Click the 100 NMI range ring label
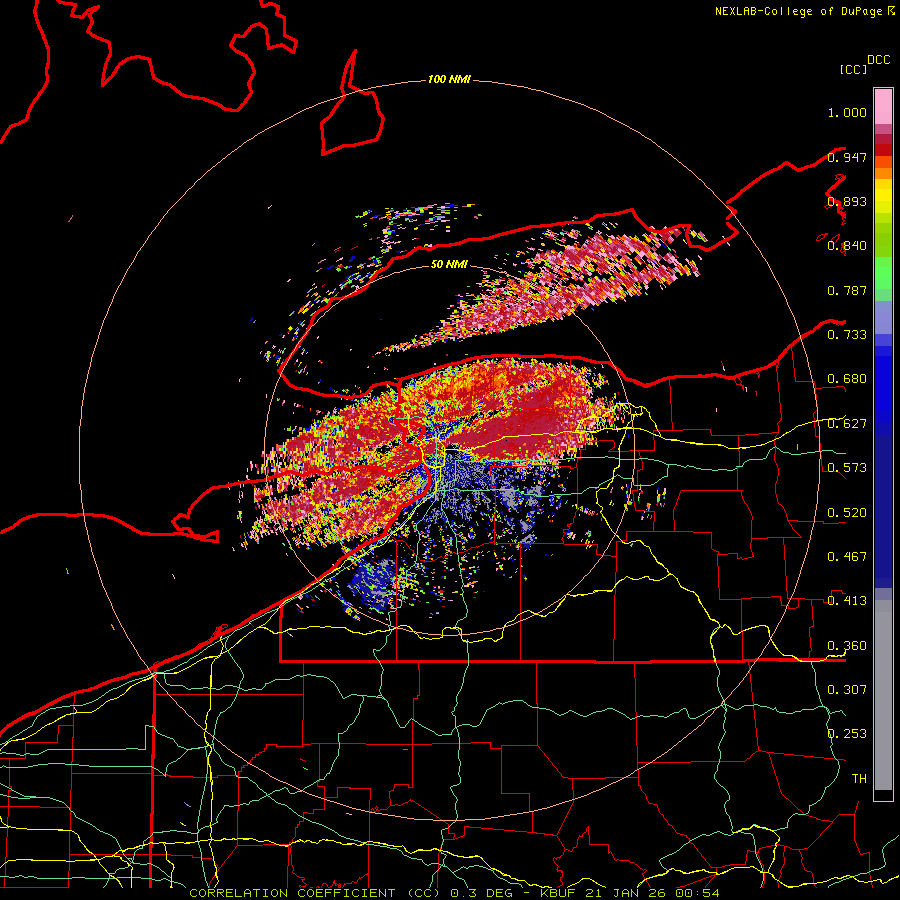Screen dimensions: 900x900 point(449,79)
